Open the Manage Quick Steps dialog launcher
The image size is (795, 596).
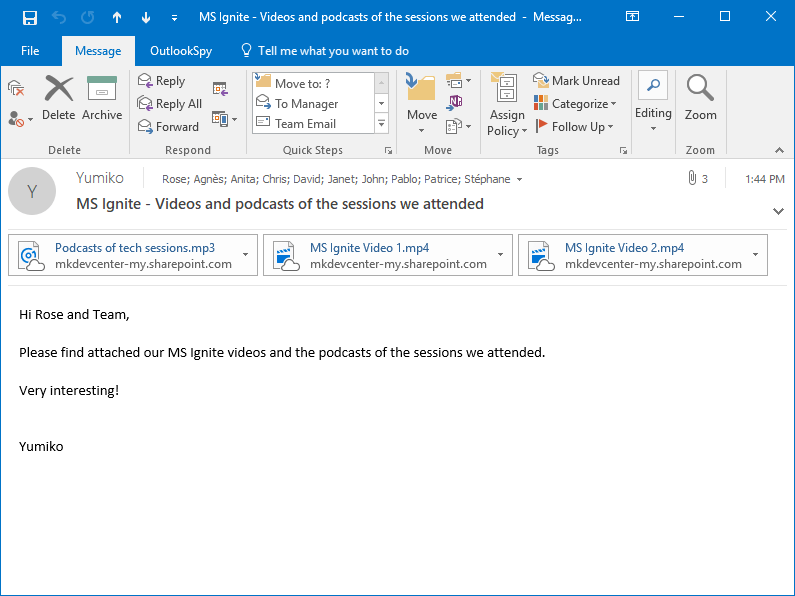[388, 151]
